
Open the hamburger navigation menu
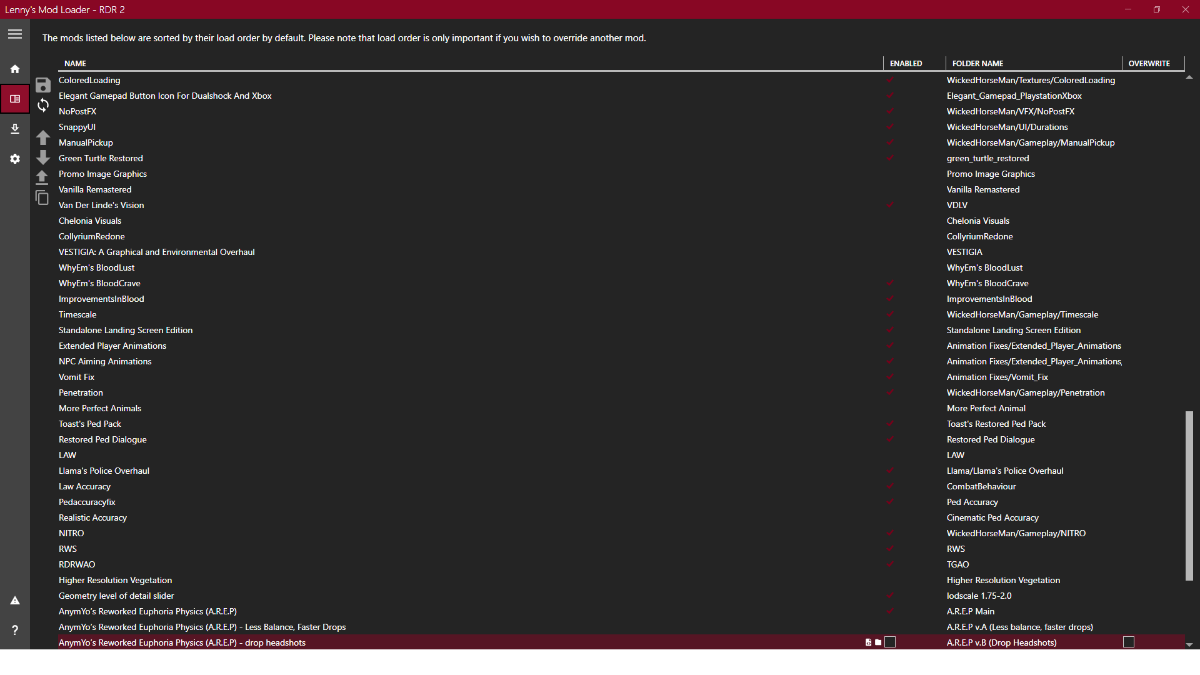[14, 34]
